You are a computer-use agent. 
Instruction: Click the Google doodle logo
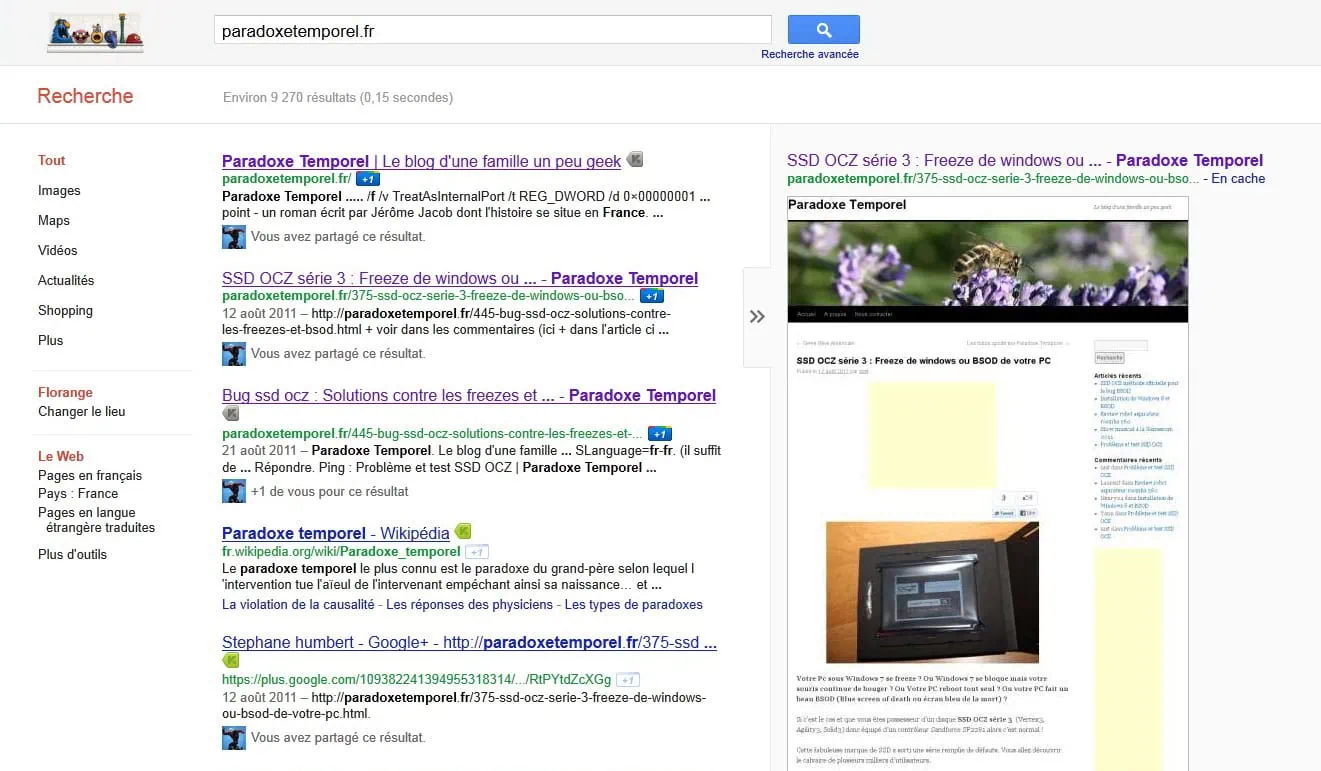click(95, 32)
